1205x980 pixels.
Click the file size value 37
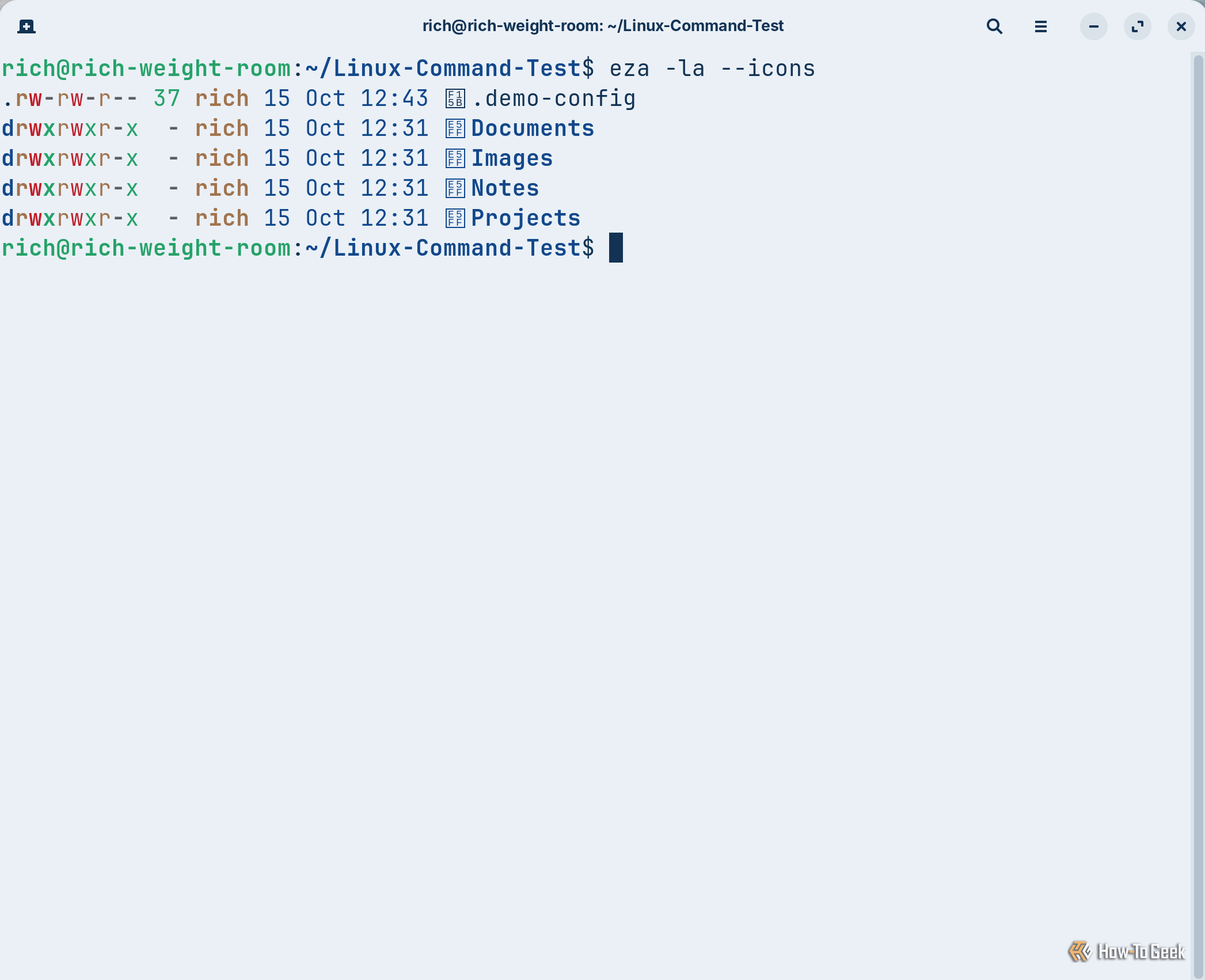(x=167, y=99)
